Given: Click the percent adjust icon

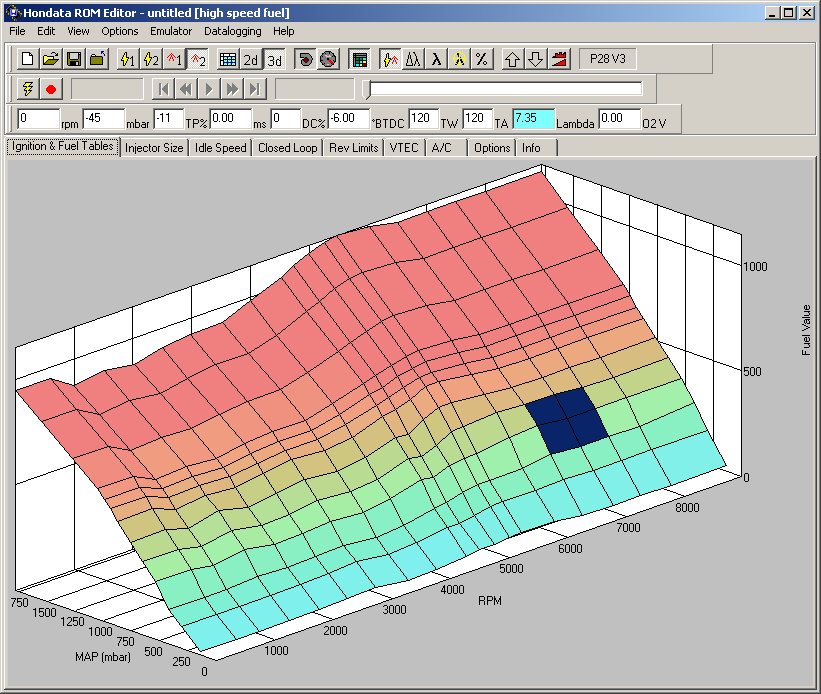Looking at the screenshot, I should point(482,59).
